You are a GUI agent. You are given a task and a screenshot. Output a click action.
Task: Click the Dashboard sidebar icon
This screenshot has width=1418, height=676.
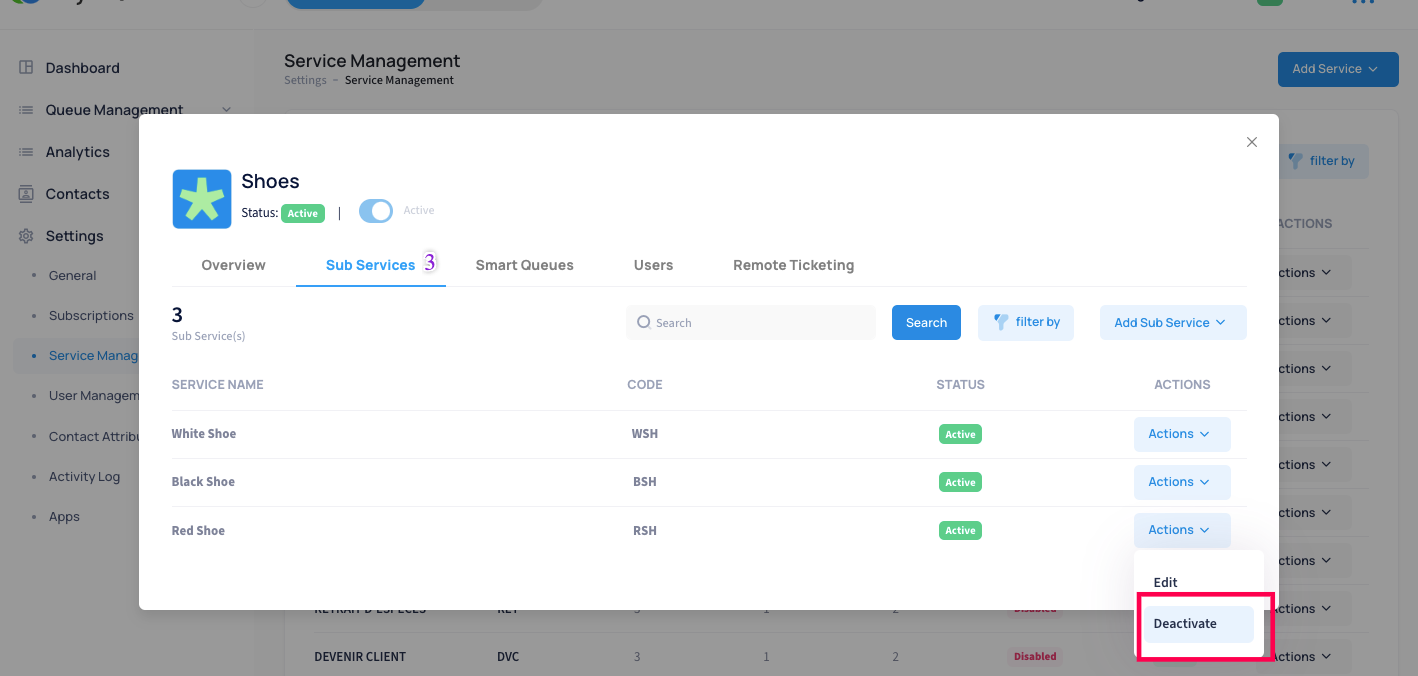[26, 68]
